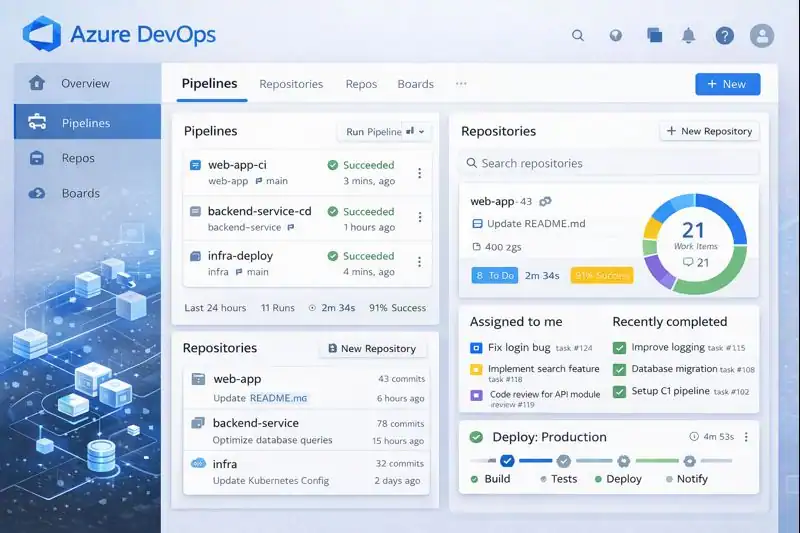Switch to the Repos tab
Viewport: 800px width, 533px height.
pos(361,84)
